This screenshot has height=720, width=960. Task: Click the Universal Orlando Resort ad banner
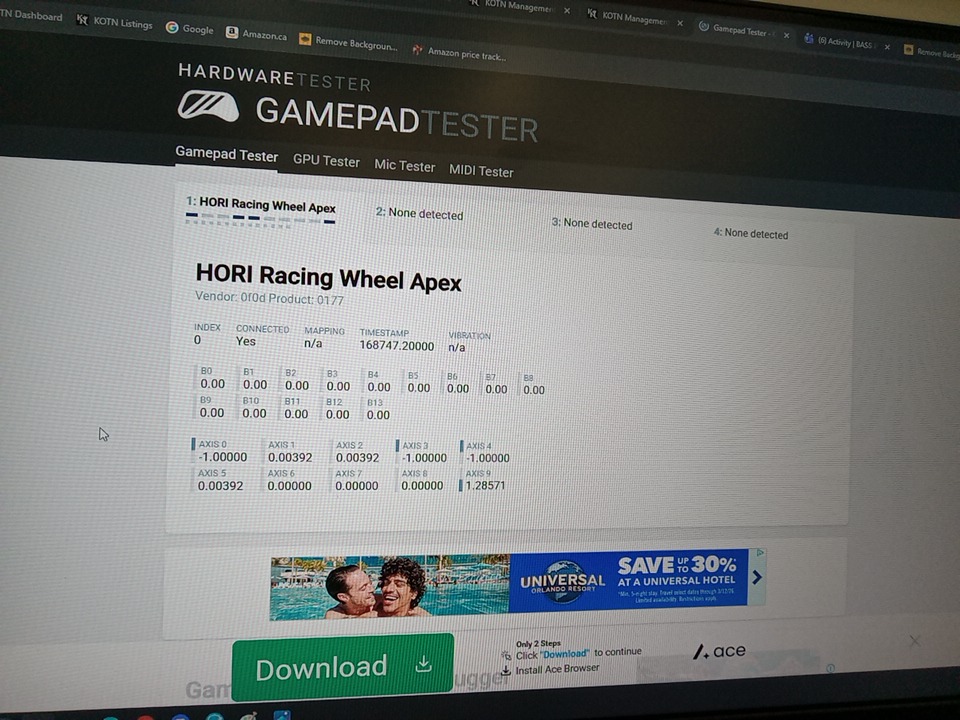(510, 583)
